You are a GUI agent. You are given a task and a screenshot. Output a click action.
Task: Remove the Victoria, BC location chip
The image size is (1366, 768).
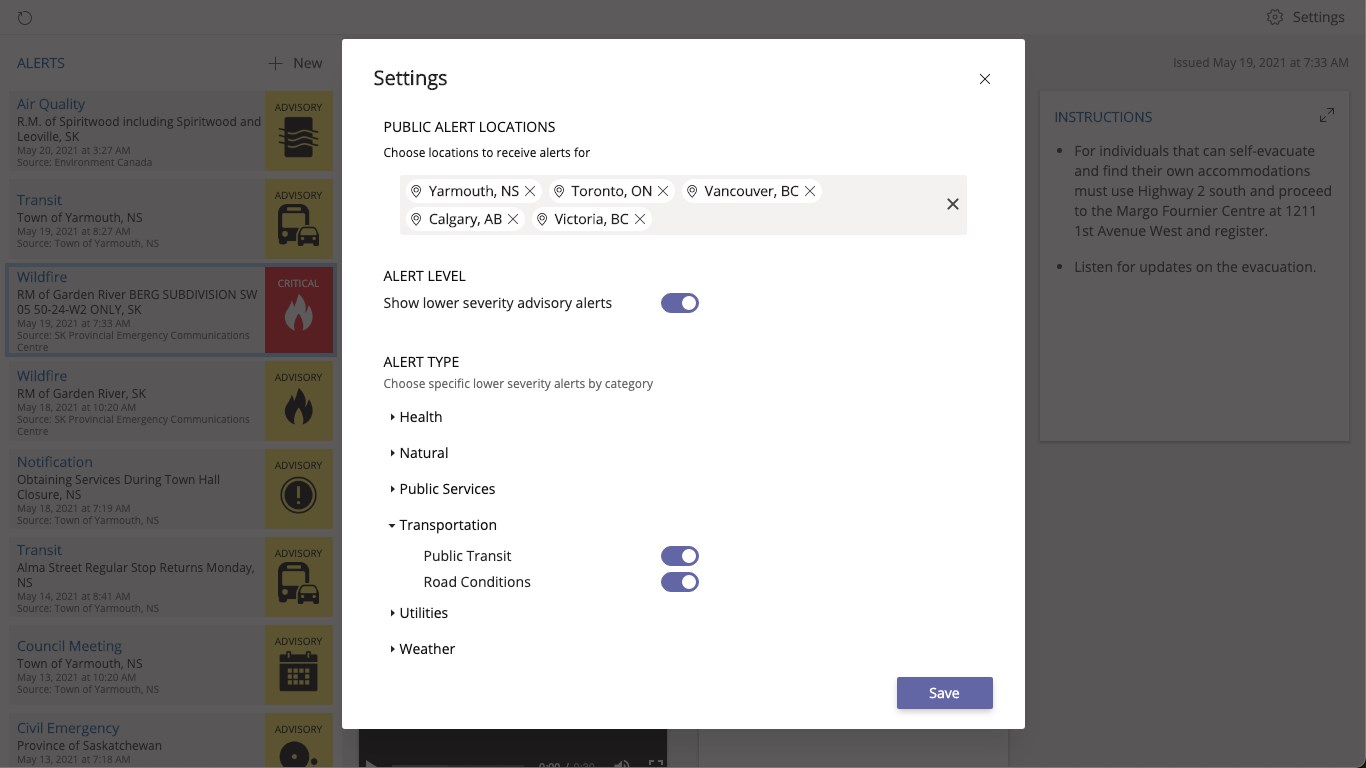640,219
